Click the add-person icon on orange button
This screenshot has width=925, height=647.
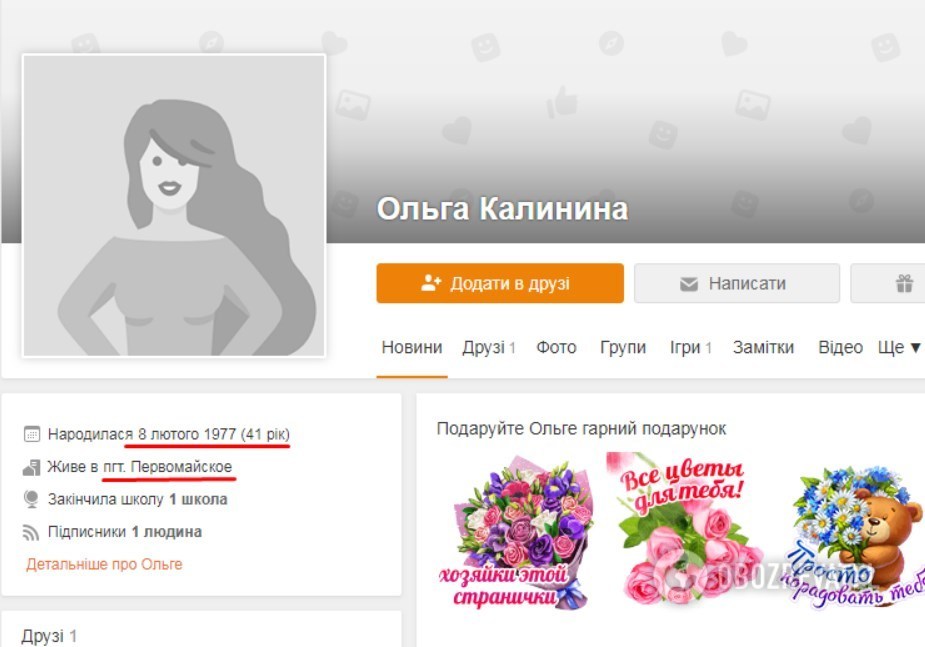click(x=431, y=284)
